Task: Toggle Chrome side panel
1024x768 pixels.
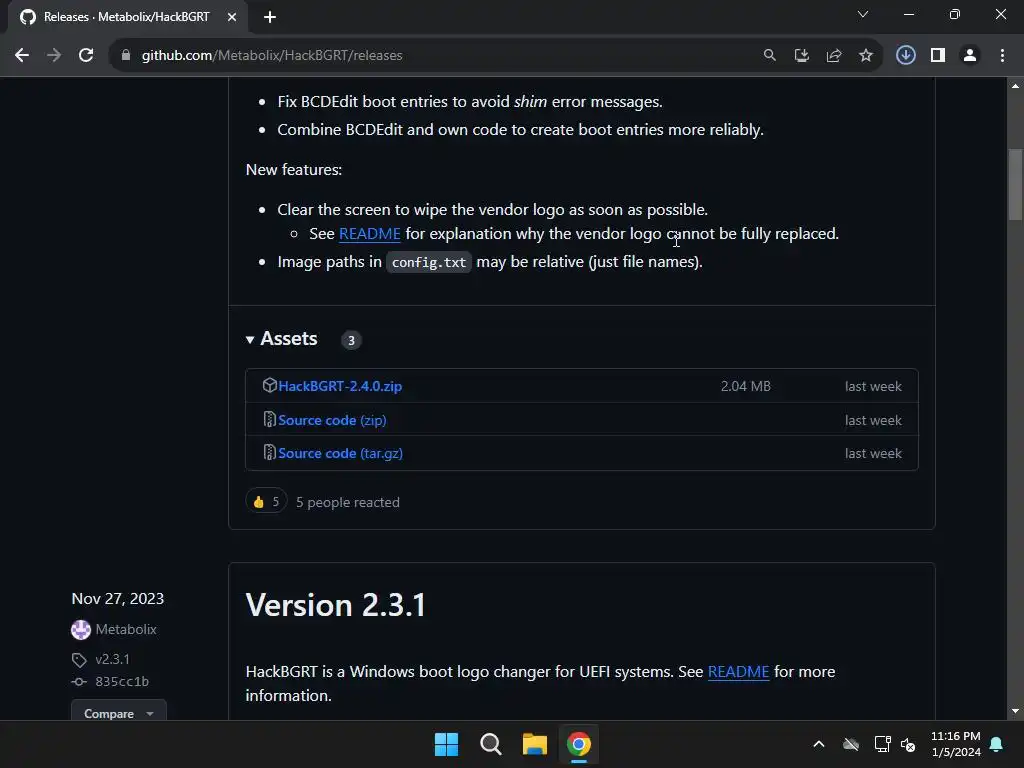Action: coord(938,56)
